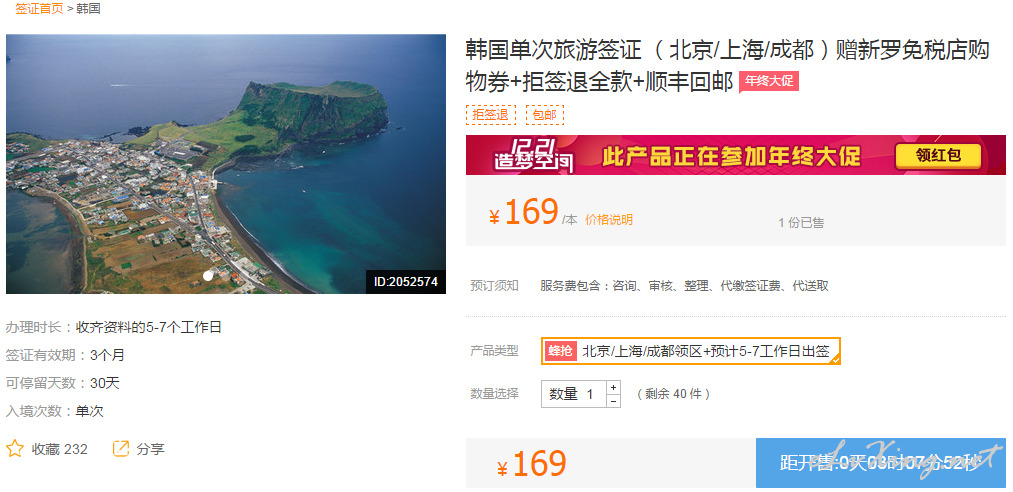1013x492 pixels.
Task: Click the share icon beside 分享
Action: click(121, 448)
